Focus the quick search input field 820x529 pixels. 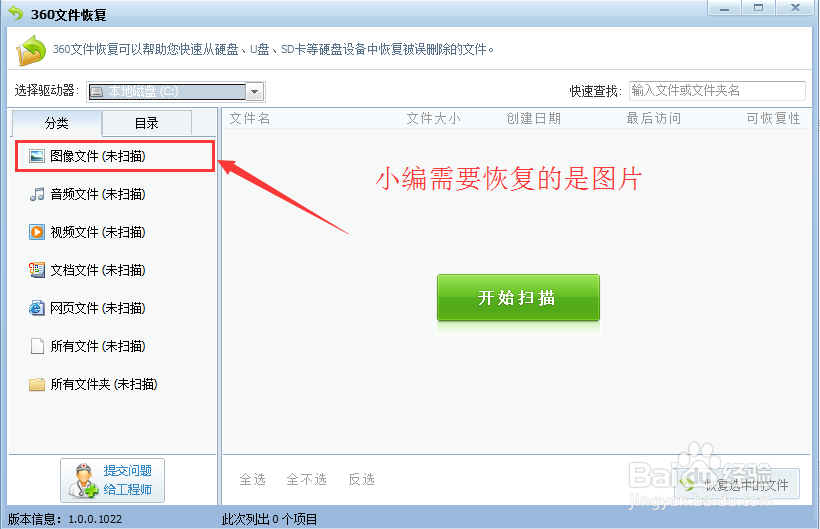717,90
